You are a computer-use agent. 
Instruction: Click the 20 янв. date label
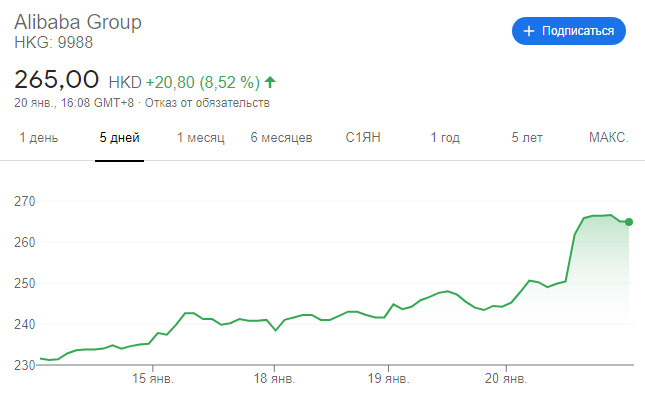(503, 379)
